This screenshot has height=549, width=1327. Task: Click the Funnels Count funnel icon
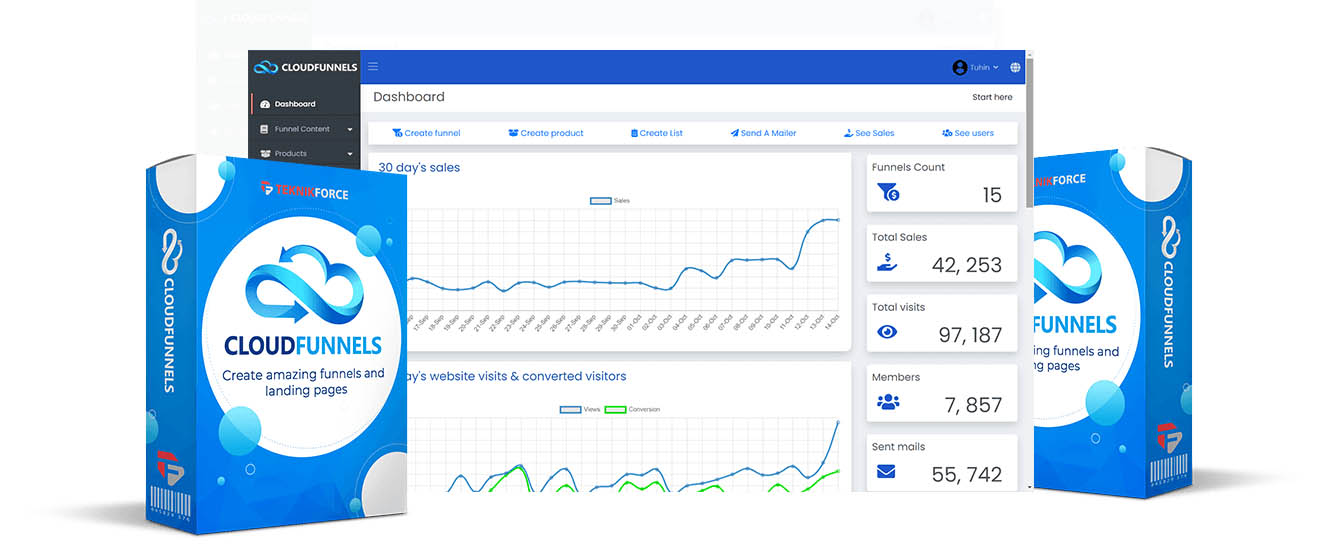tap(887, 192)
